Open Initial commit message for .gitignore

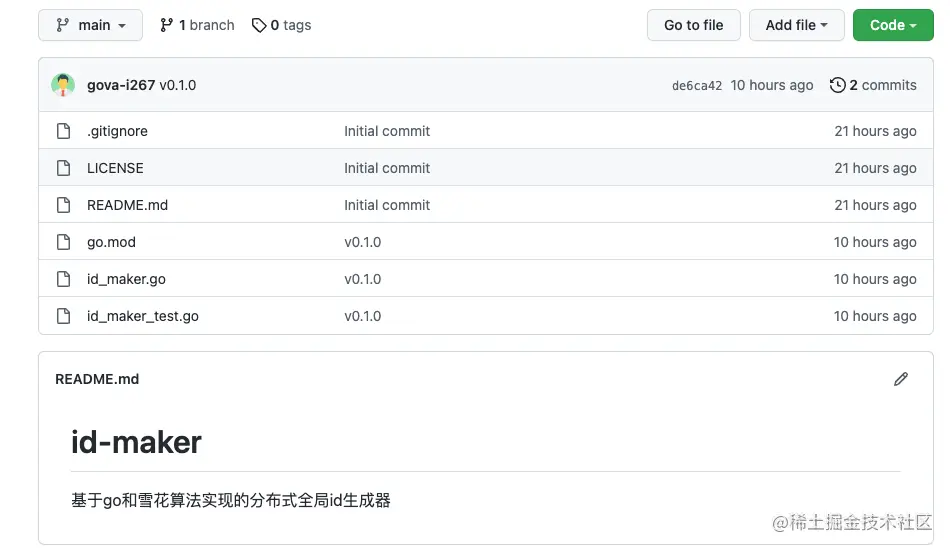click(387, 131)
